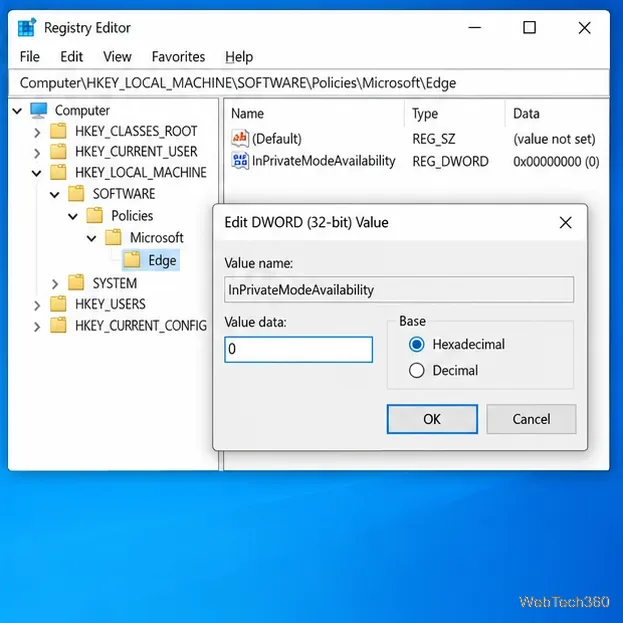Open the Edit menu
Viewport: 623px width, 623px height.
click(72, 57)
